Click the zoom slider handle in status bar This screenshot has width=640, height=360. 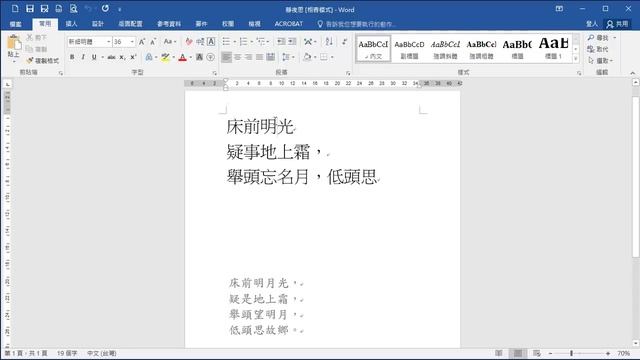tap(571, 353)
